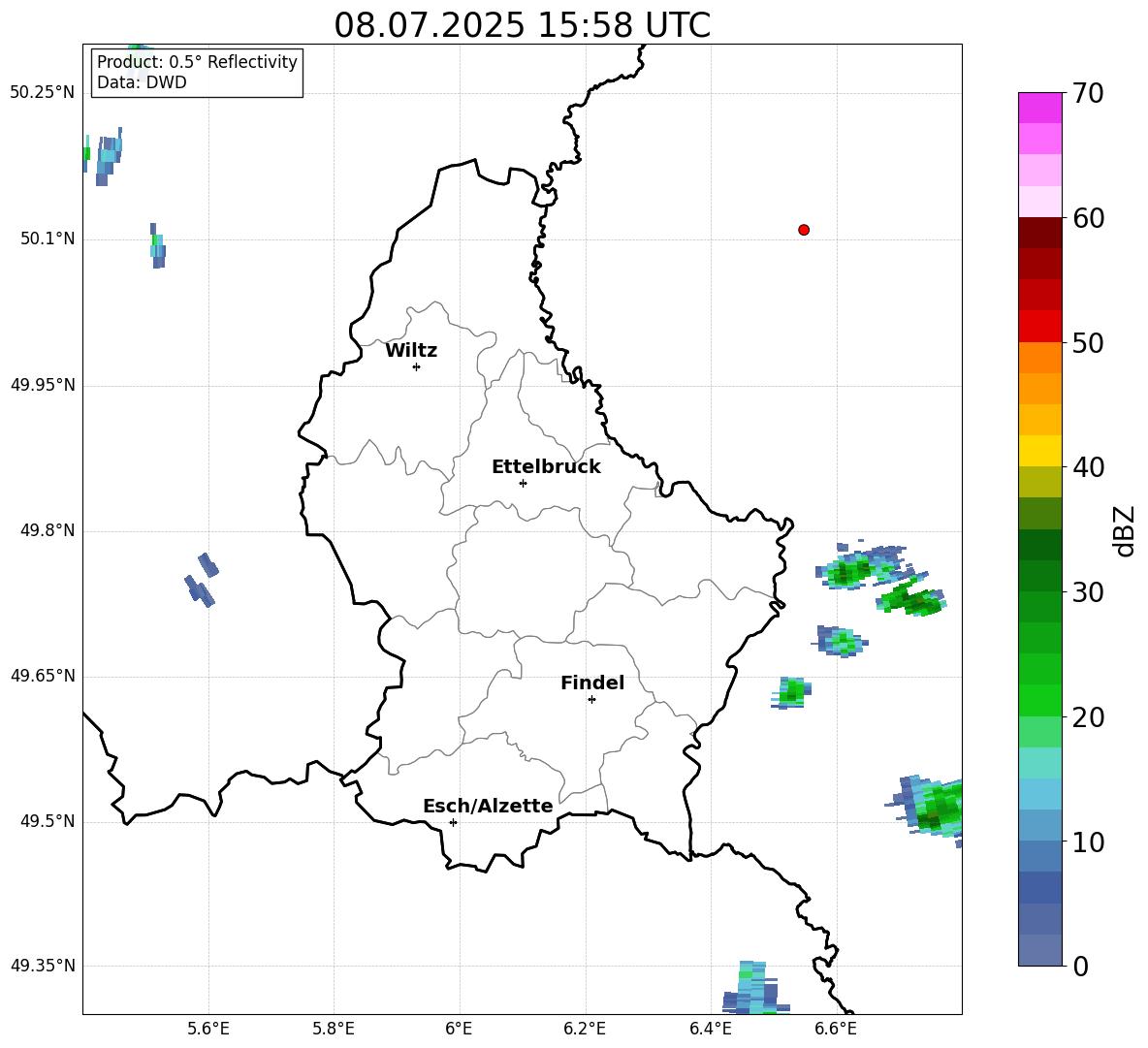1148x1048 pixels.
Task: Click the Product: 0.5° Reflectivity text
Action: click(x=197, y=62)
